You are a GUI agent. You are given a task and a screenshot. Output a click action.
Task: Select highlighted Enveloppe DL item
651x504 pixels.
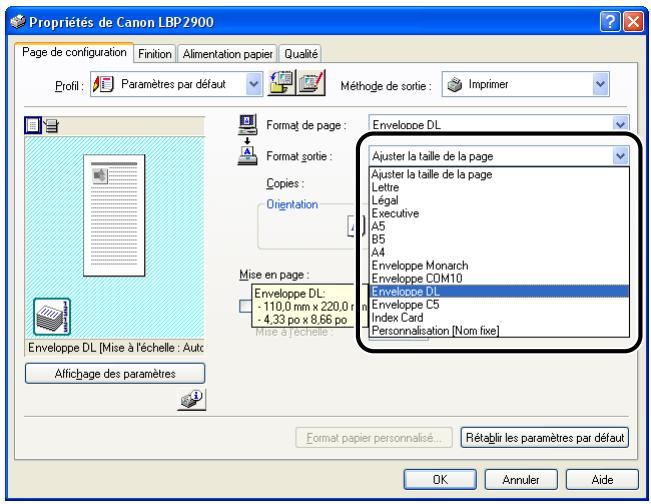[x=499, y=291]
